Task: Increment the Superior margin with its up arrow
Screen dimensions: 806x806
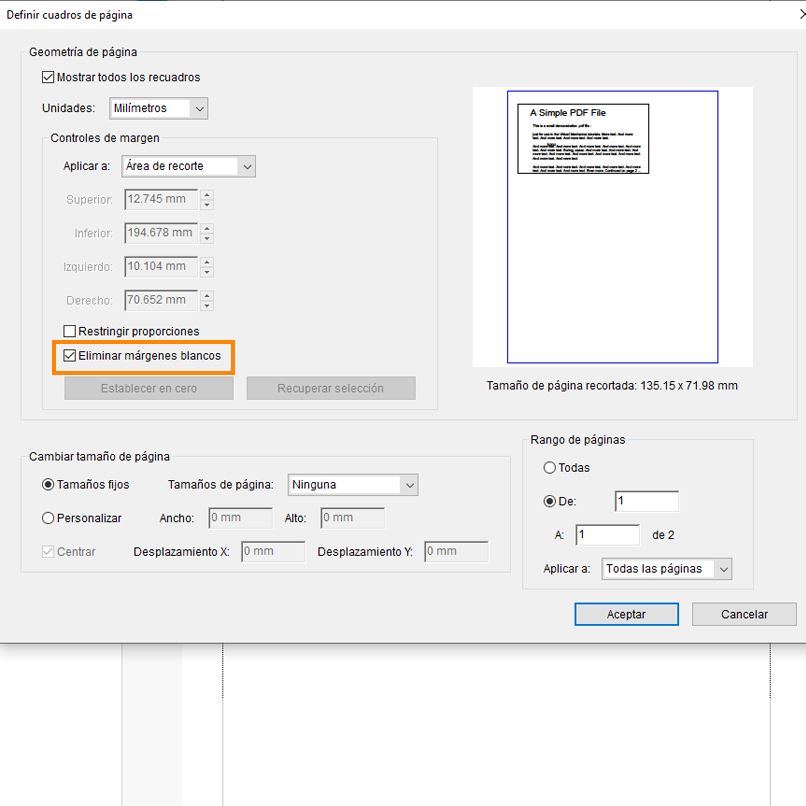Action: [x=206, y=195]
